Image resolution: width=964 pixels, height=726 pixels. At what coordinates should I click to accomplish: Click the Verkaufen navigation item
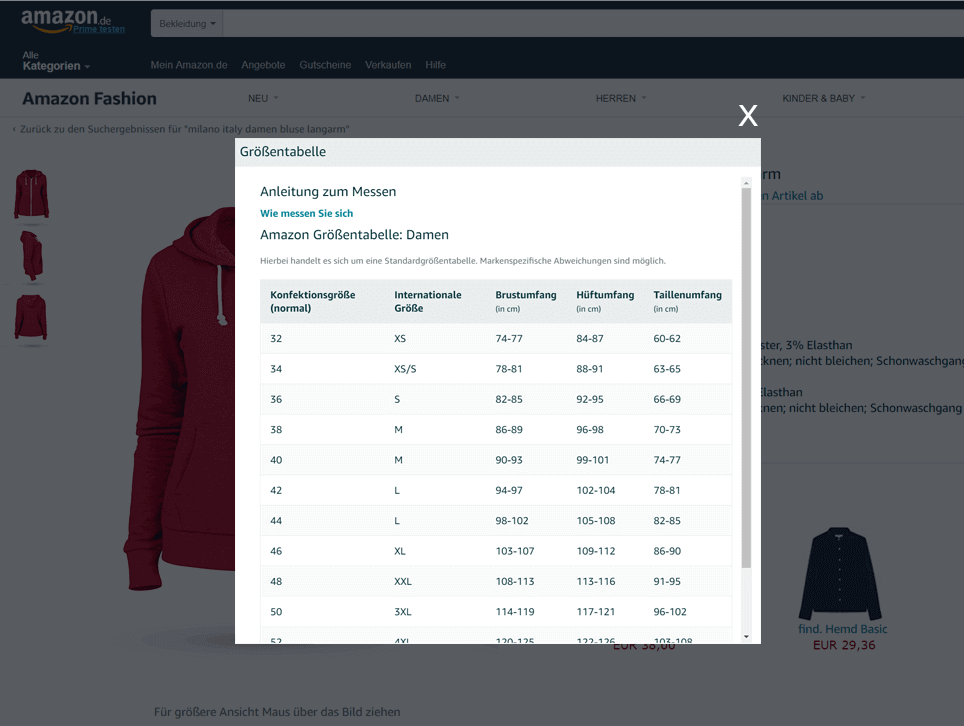click(388, 64)
